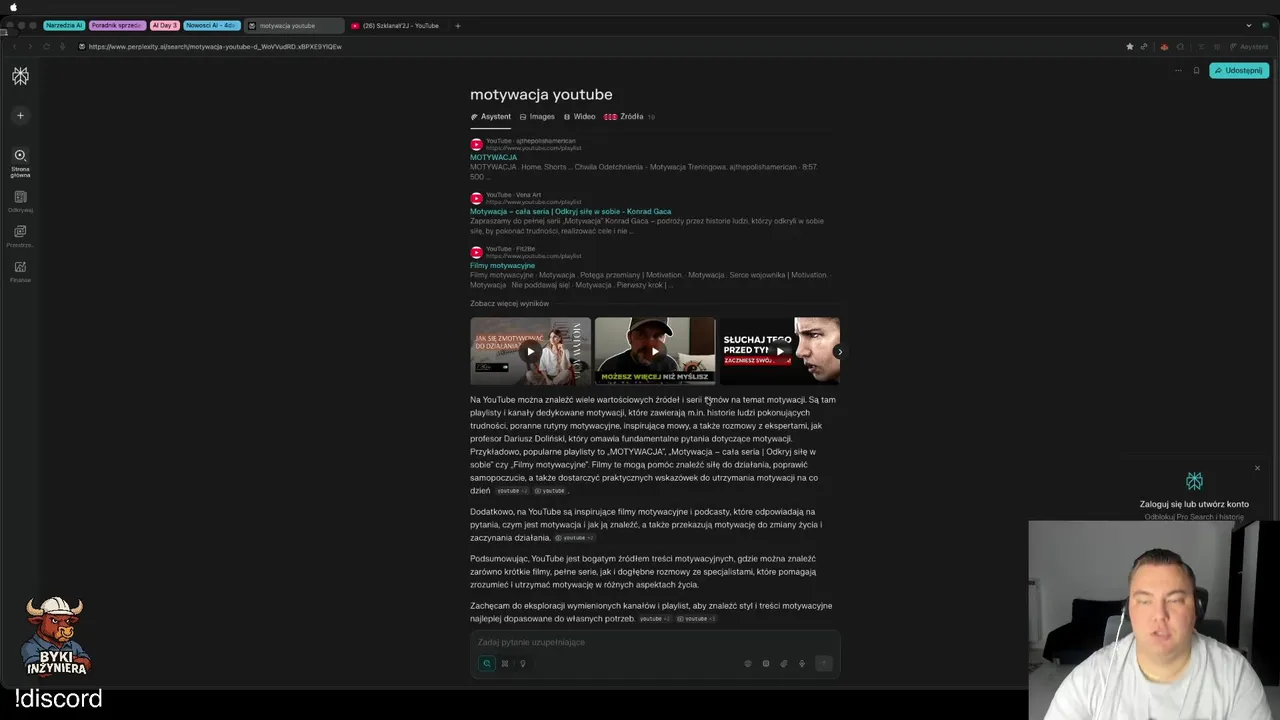Close the login prompt popup
1280x720 pixels.
click(1257, 468)
